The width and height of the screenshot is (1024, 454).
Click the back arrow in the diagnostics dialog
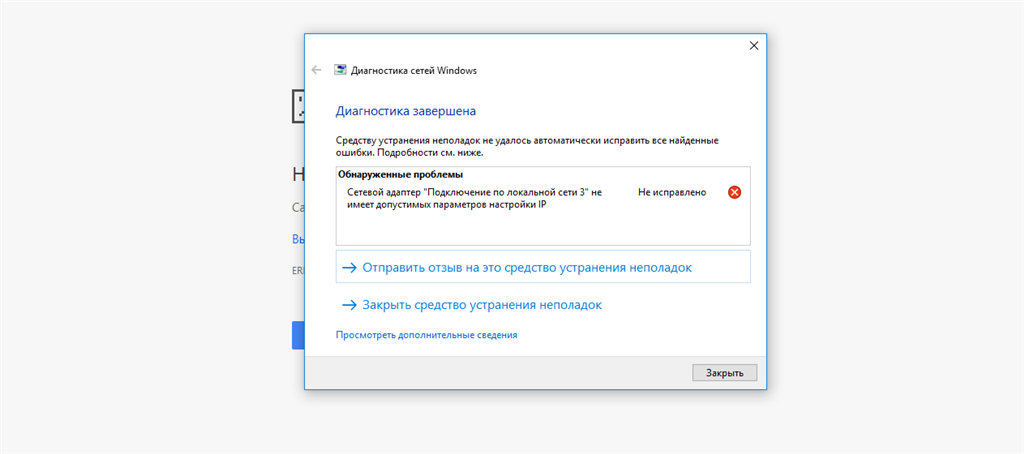click(317, 71)
